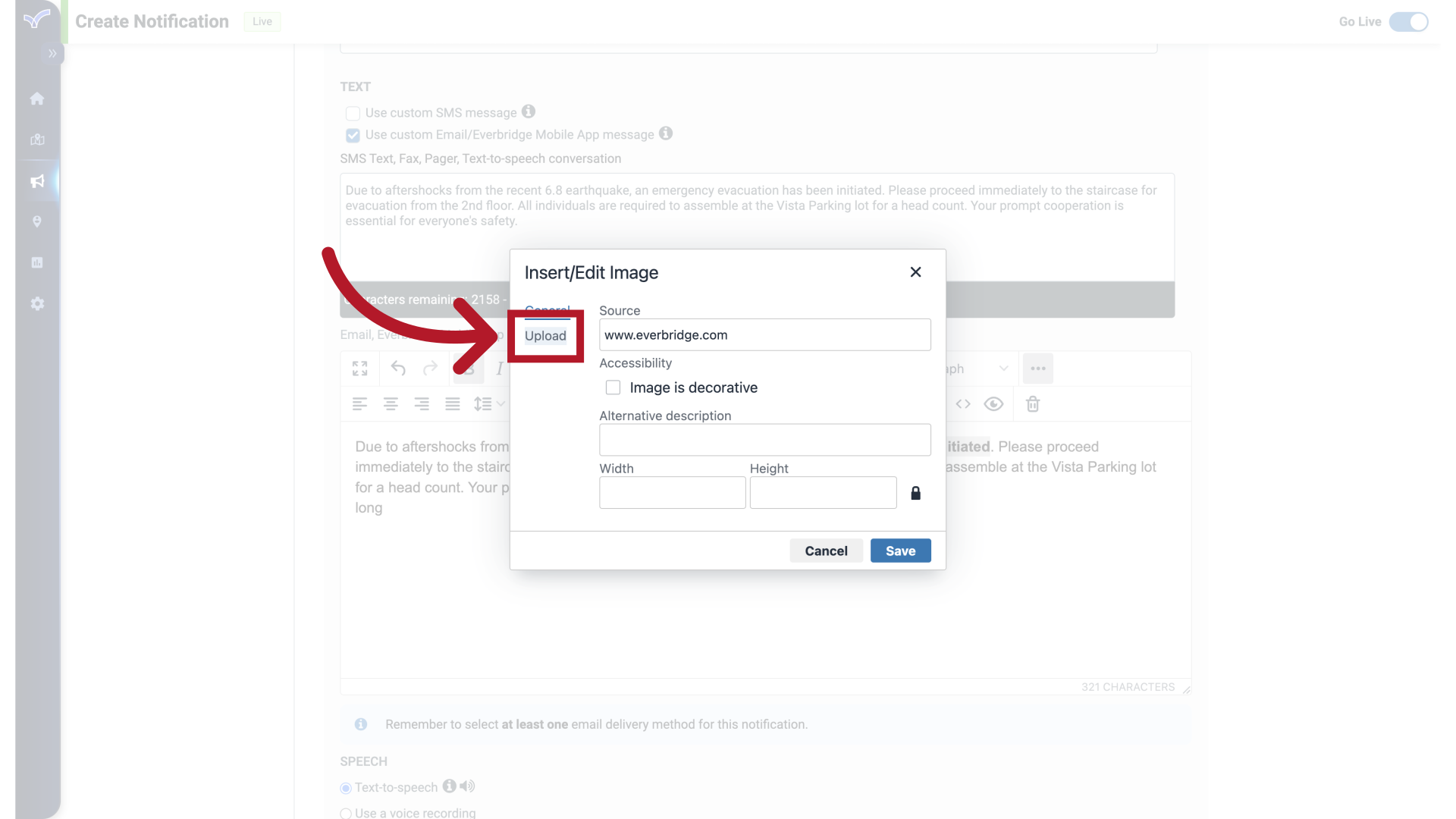Image resolution: width=1456 pixels, height=819 pixels.
Task: Expand the sidebar with the chevron arrows
Action: point(52,54)
